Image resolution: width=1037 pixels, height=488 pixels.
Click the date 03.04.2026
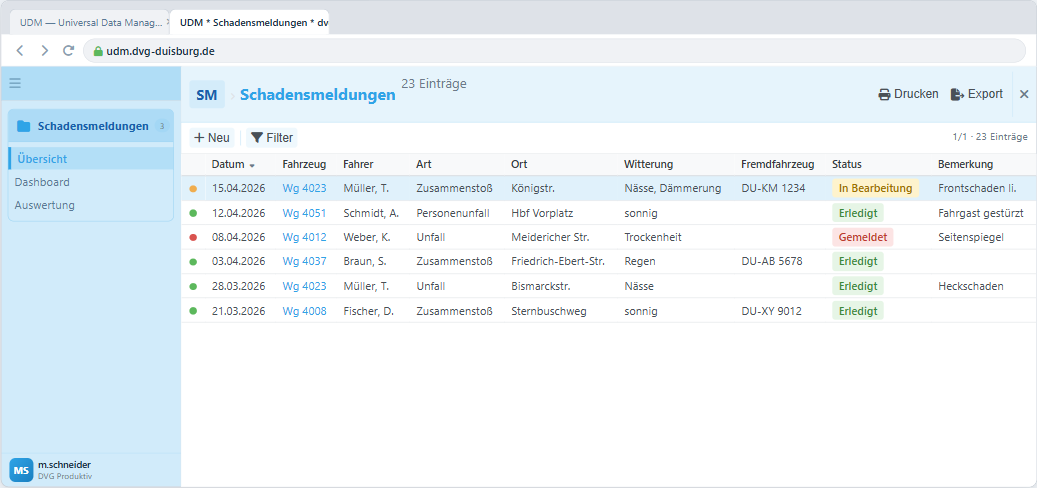click(239, 262)
